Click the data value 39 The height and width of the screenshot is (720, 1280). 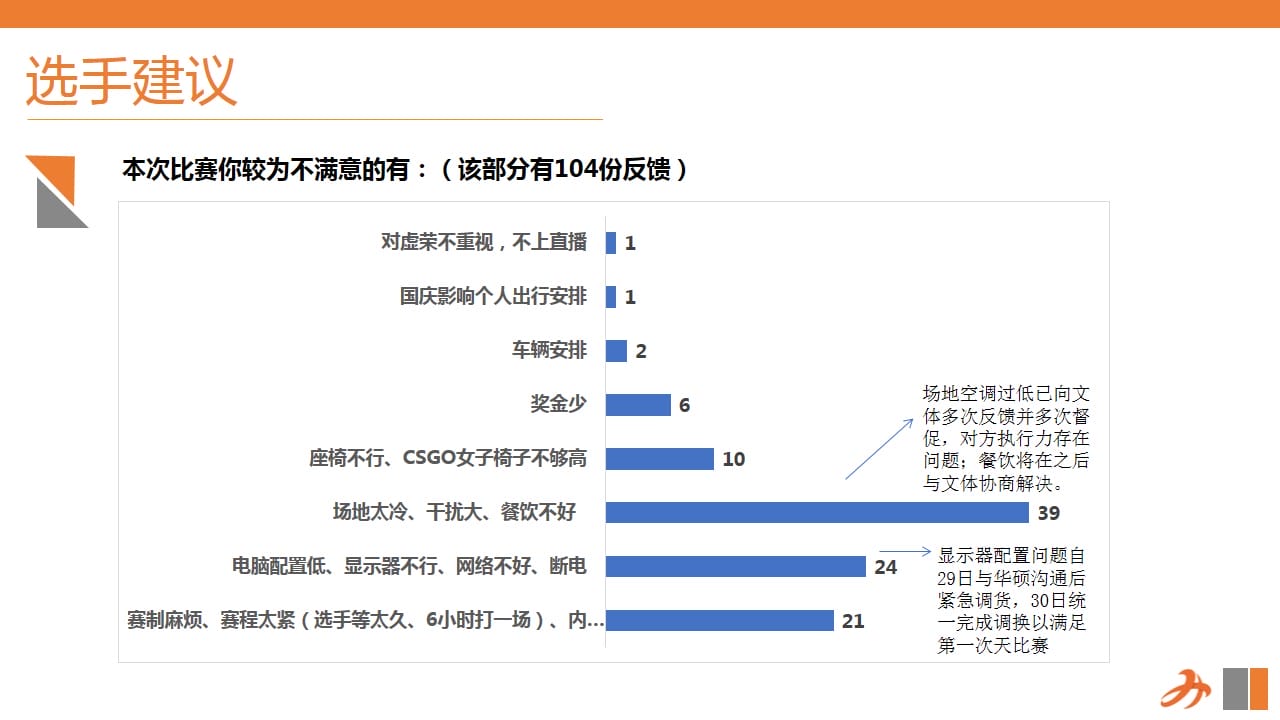[1049, 514]
